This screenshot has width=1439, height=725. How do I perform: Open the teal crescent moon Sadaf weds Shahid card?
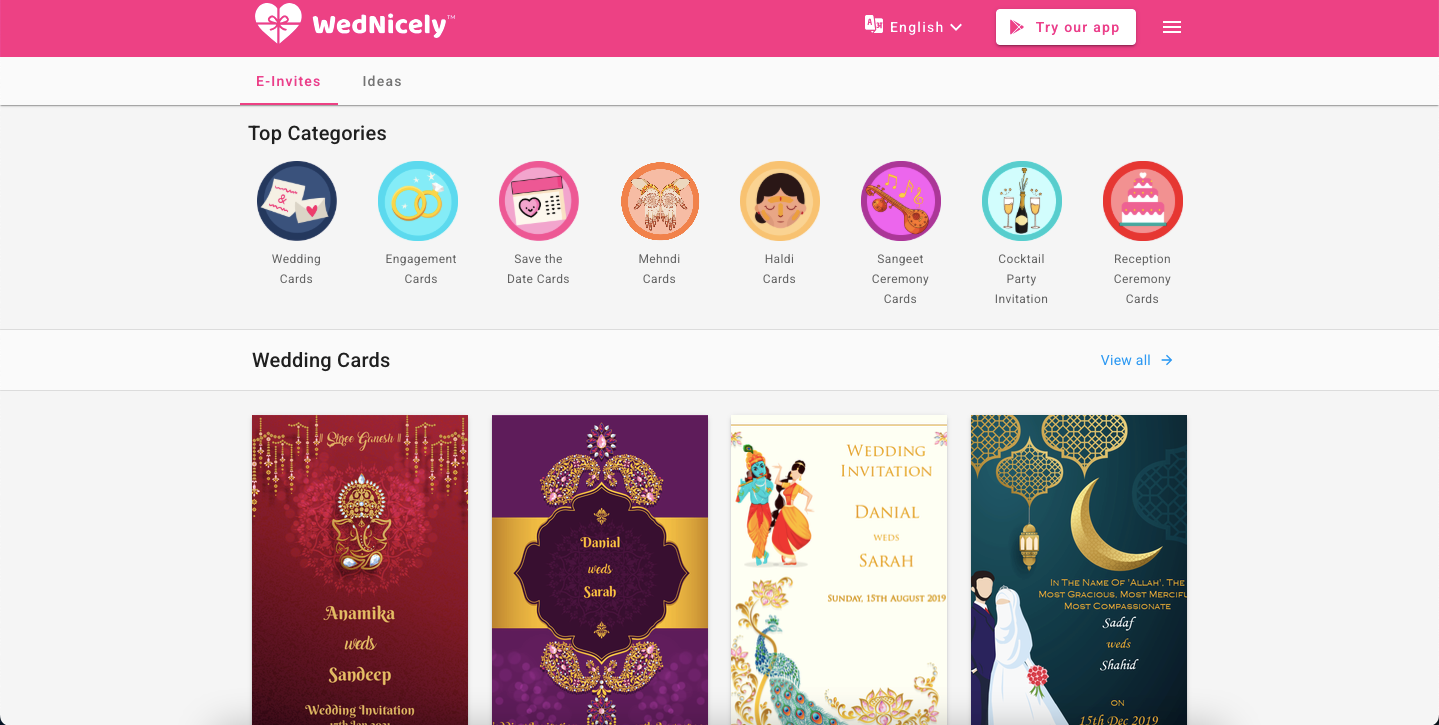(x=1079, y=570)
